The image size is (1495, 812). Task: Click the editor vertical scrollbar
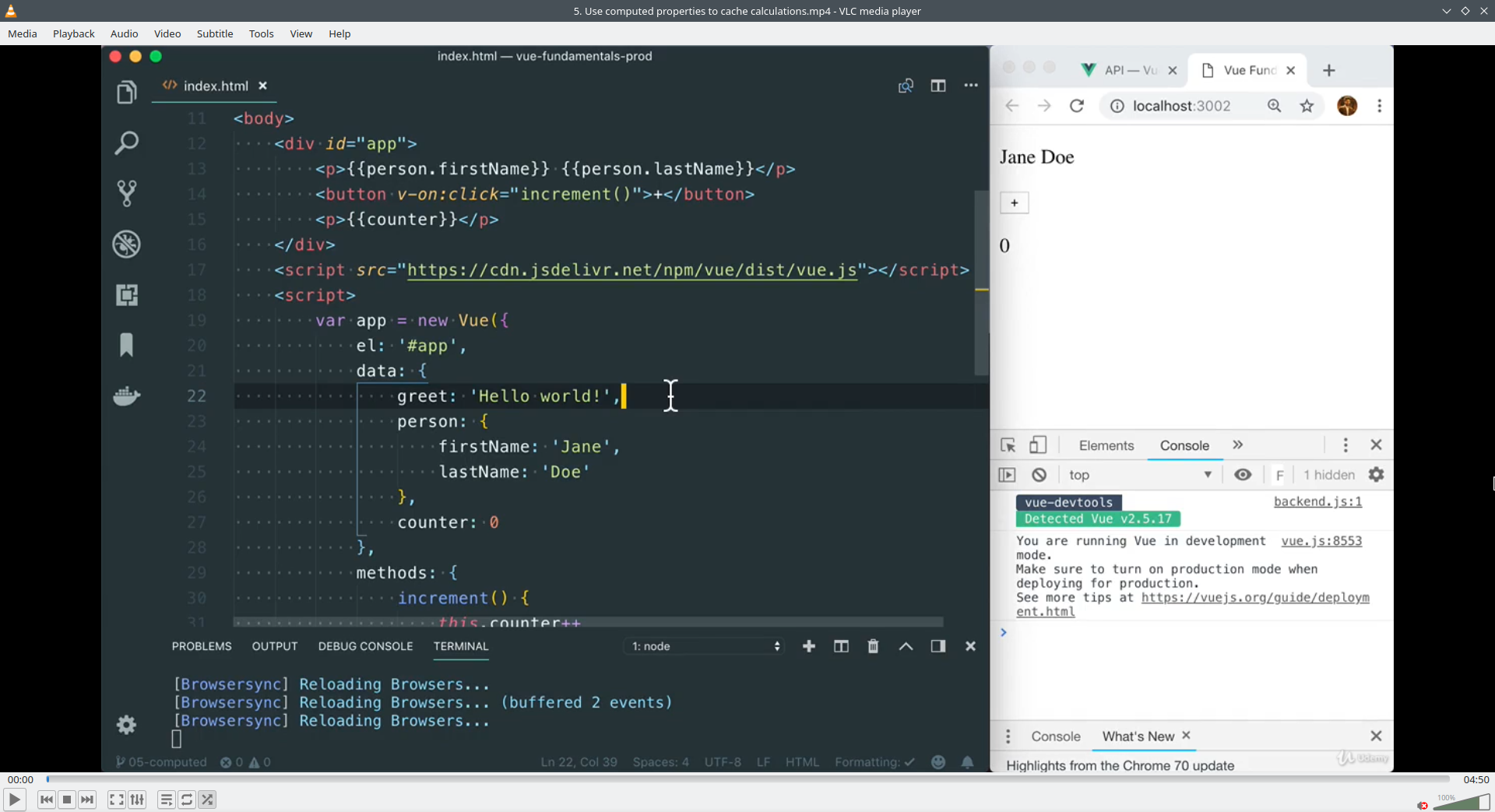pos(982,284)
